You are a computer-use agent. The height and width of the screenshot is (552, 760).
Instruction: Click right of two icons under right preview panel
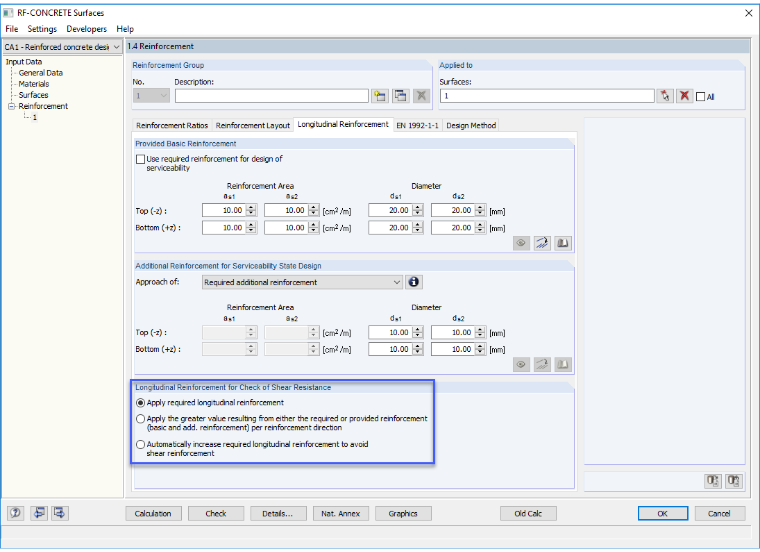(734, 481)
